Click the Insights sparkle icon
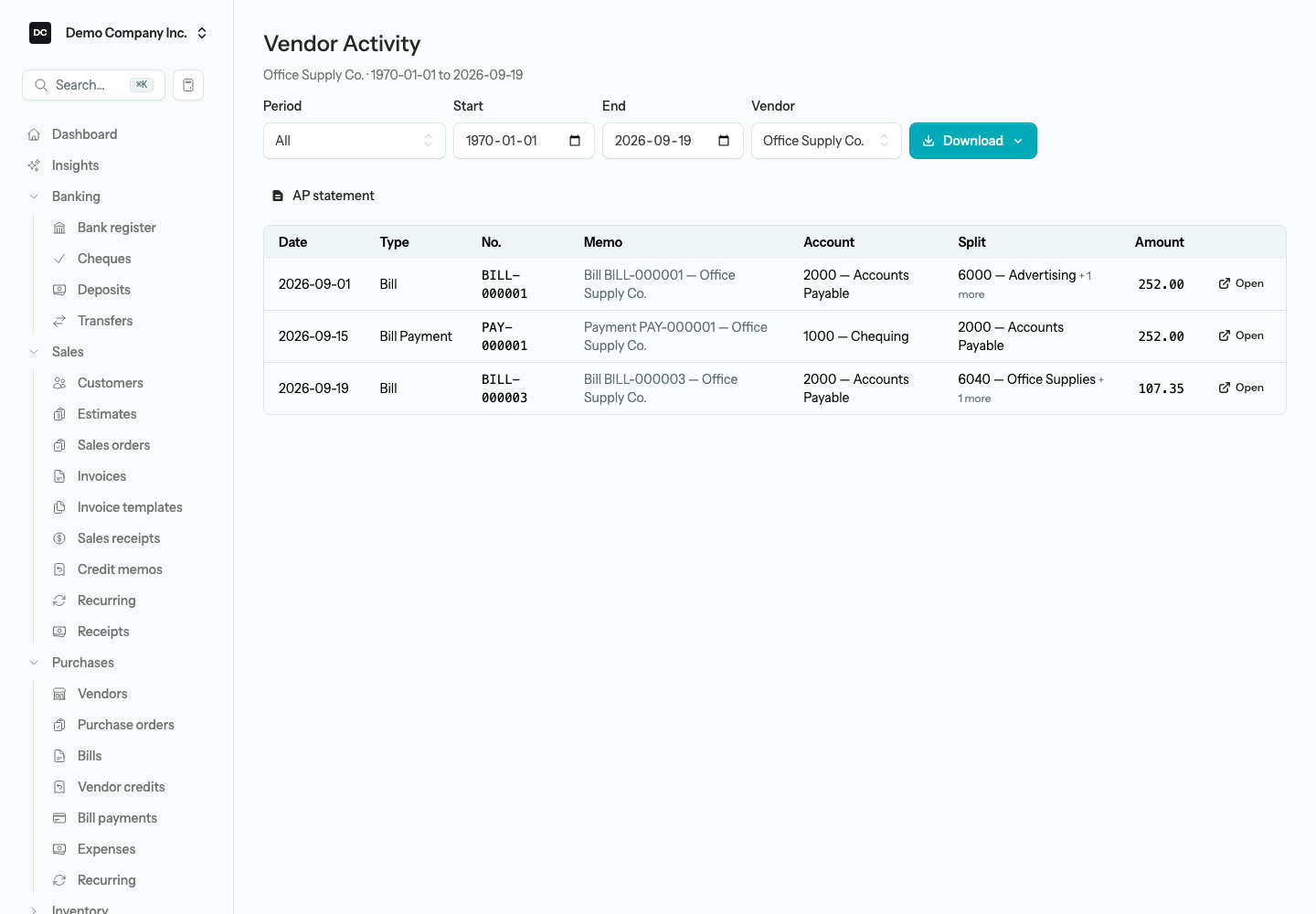1316x914 pixels. pos(34,165)
